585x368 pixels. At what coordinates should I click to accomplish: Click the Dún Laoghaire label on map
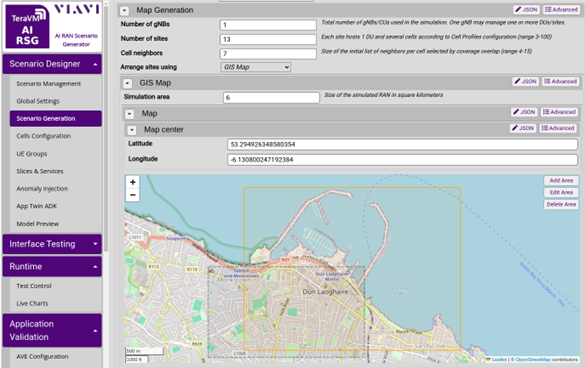pyautogui.click(x=325, y=292)
